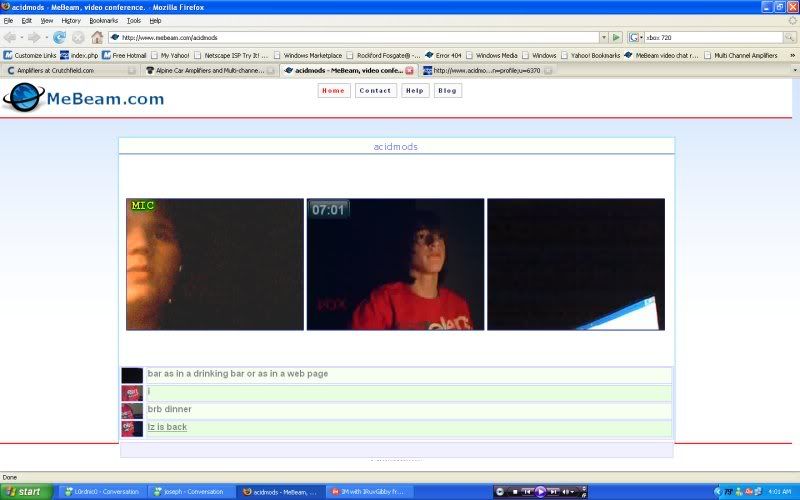
Task: Click chat message 'brb dinner'
Action: tap(169, 409)
